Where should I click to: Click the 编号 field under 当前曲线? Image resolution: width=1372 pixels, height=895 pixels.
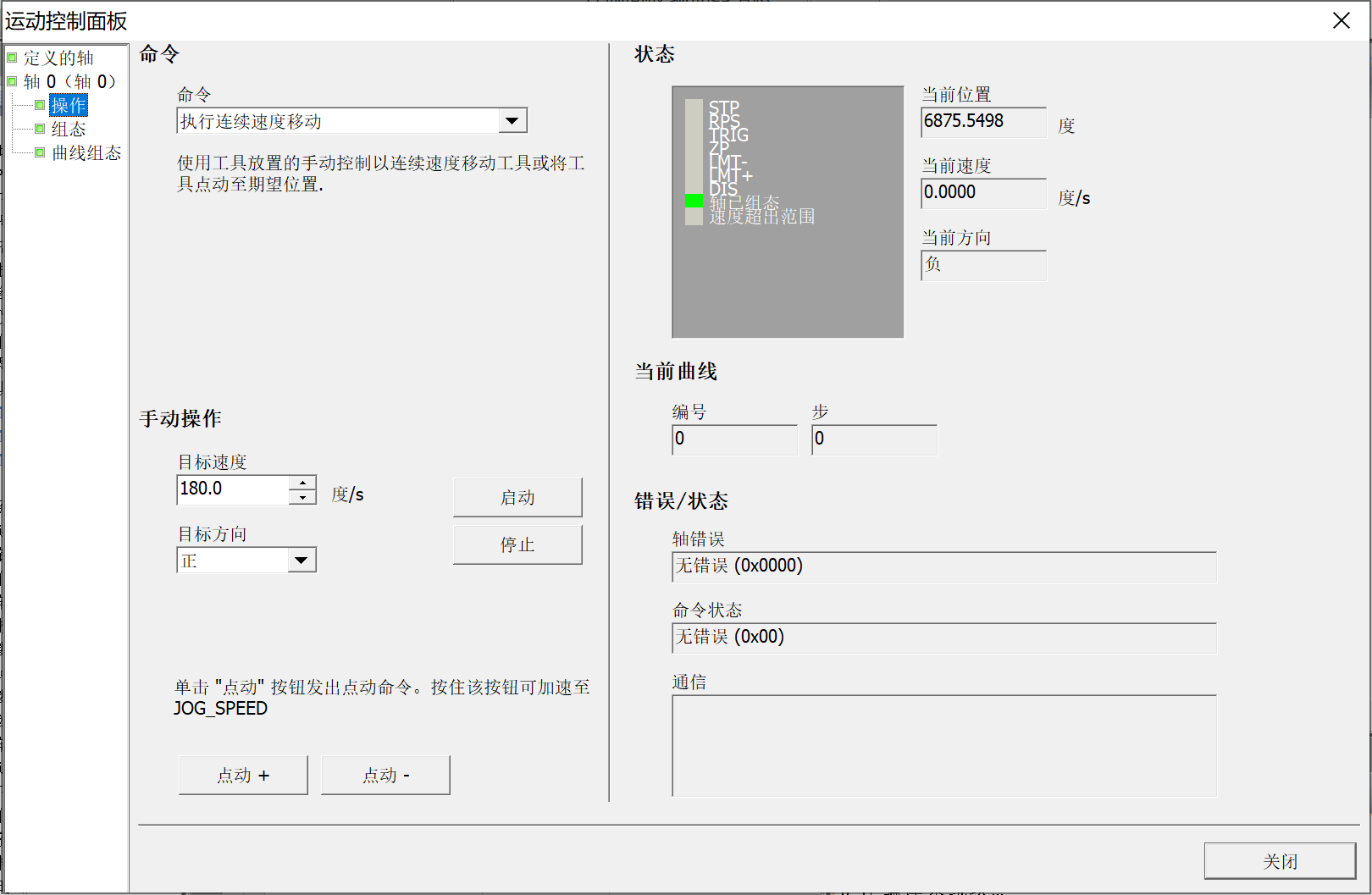pos(733,439)
